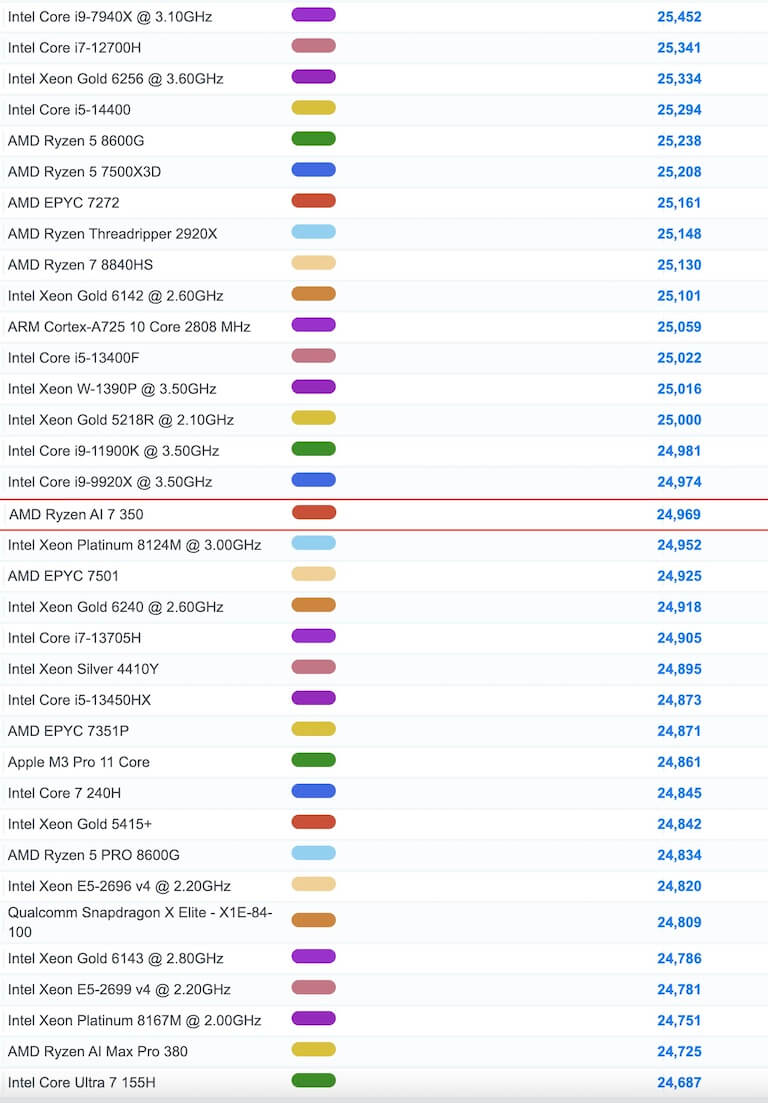Image resolution: width=768 pixels, height=1103 pixels.
Task: Click the swatch for Intel Xeon W-1390P
Action: 314,387
